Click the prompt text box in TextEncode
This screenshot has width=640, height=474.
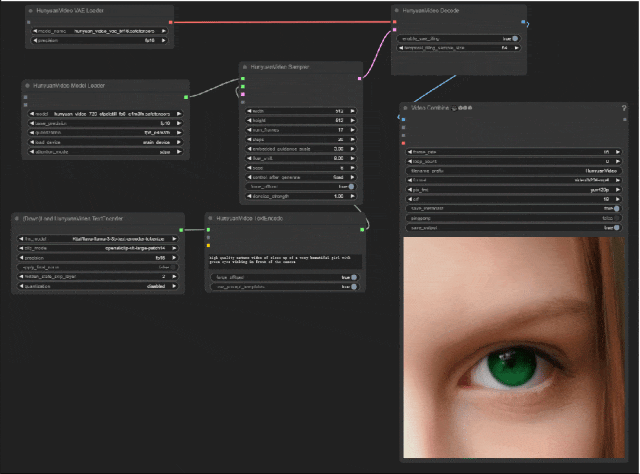point(284,261)
